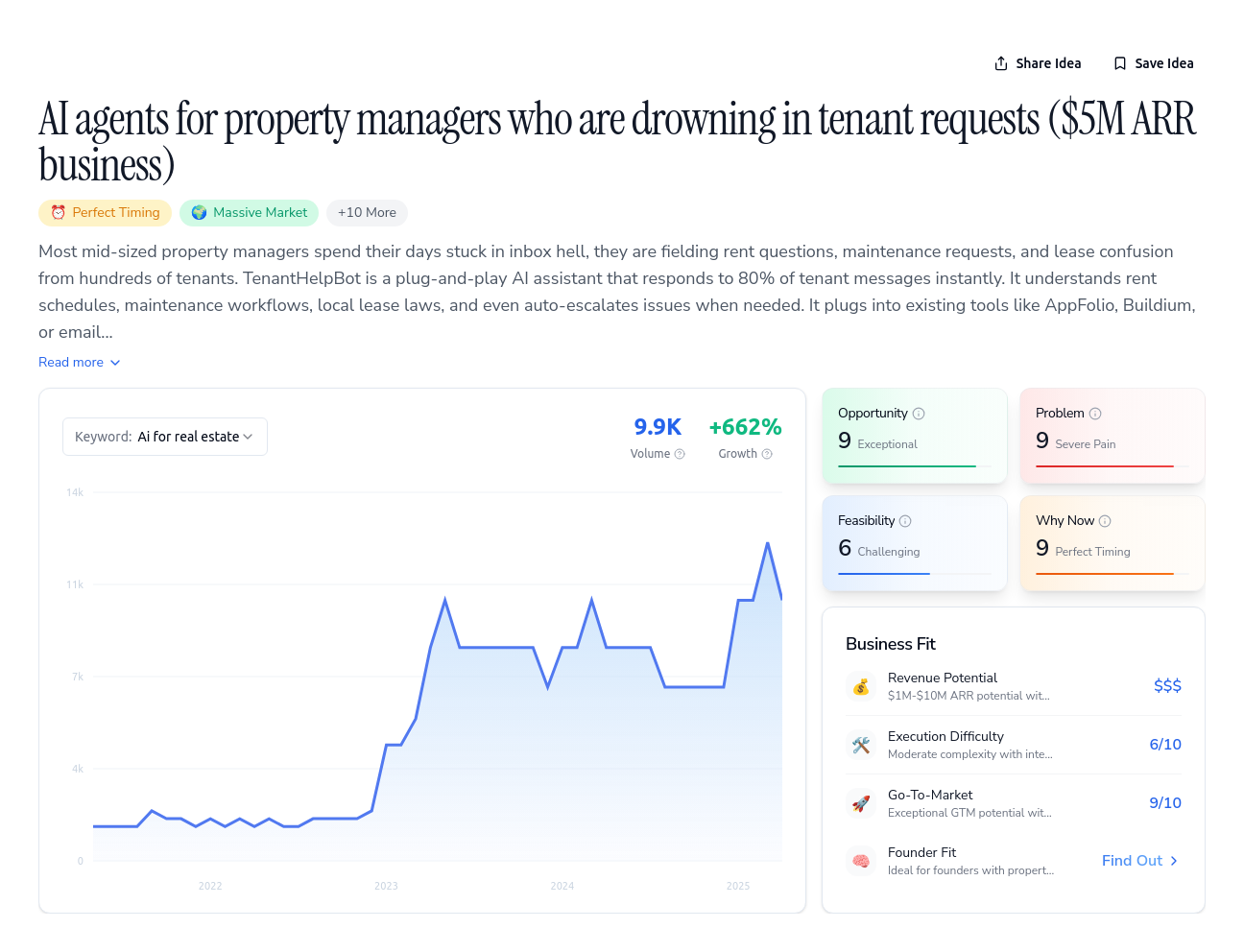The width and height of the screenshot is (1244, 952).
Task: Click the Growth help icon
Action: (x=767, y=454)
